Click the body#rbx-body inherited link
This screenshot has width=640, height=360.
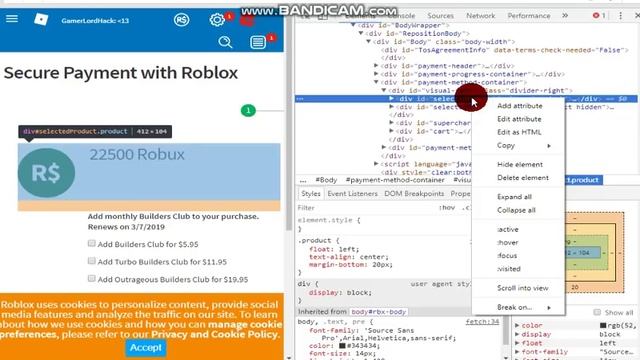point(378,312)
